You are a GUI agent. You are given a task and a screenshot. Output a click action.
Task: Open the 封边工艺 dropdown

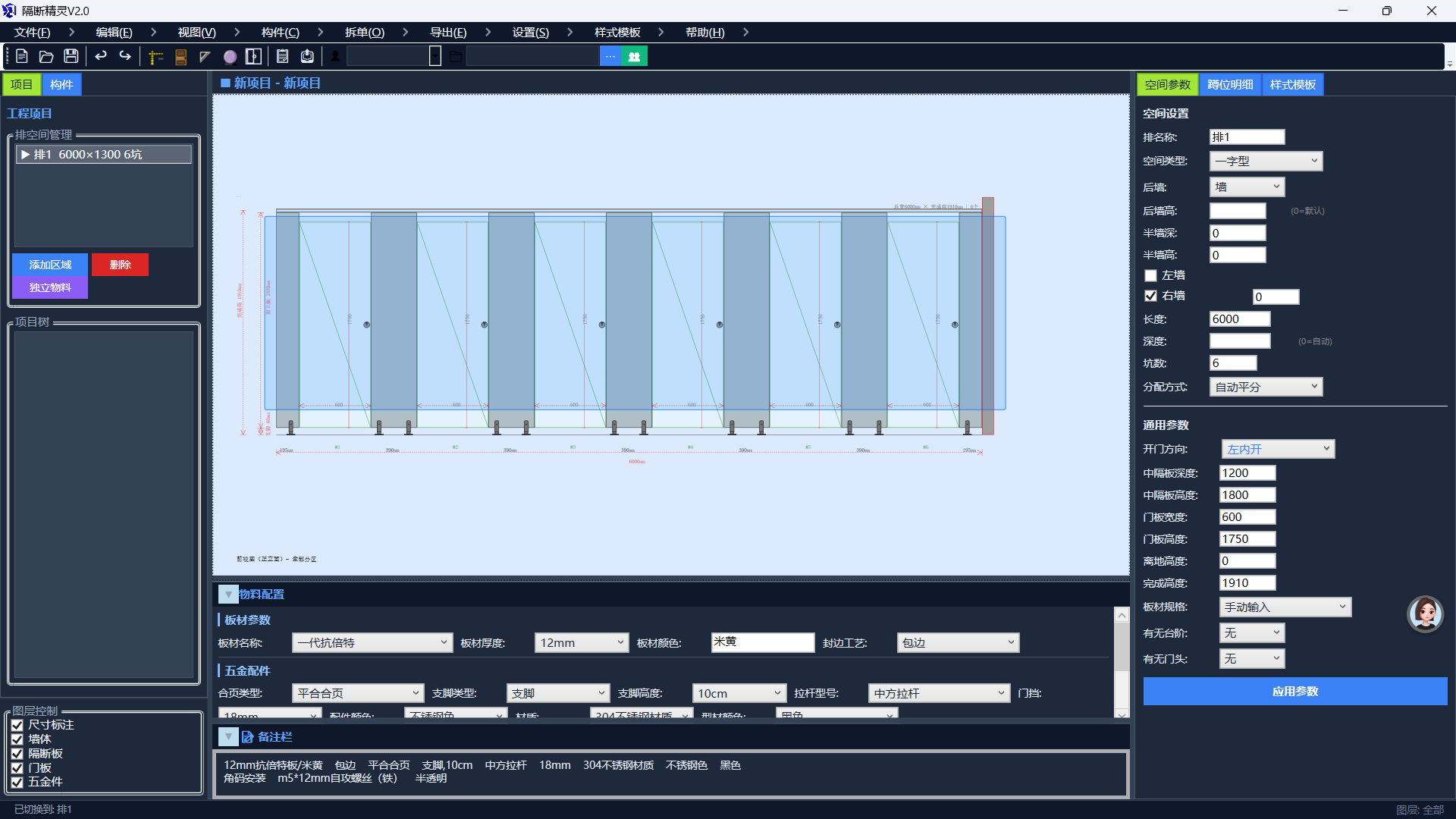tap(958, 642)
